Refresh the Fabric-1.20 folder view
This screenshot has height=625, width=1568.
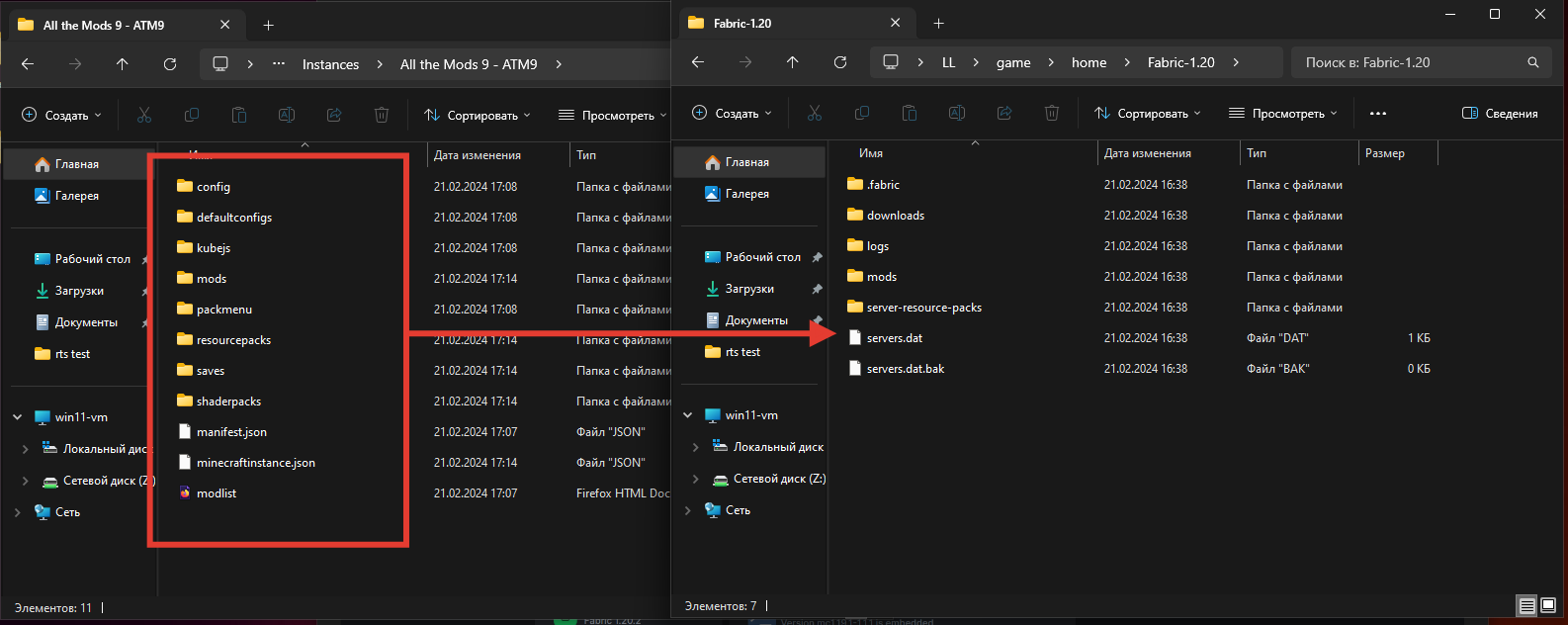pyautogui.click(x=840, y=62)
